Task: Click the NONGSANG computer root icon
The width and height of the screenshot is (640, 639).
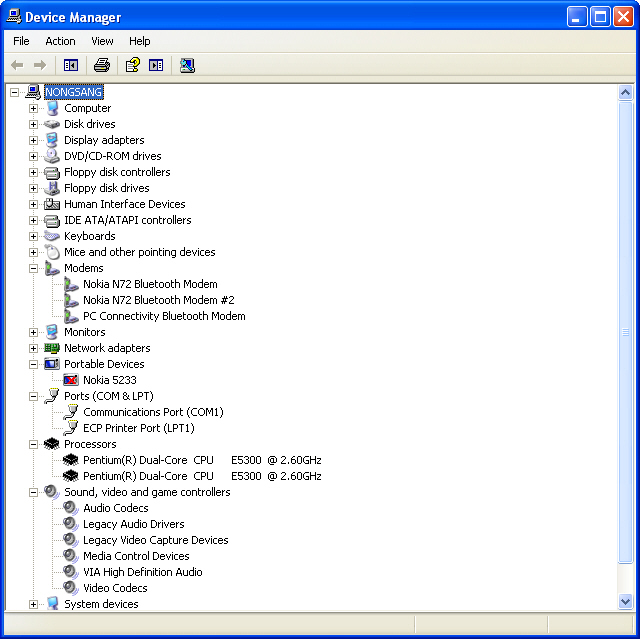Action: point(33,92)
